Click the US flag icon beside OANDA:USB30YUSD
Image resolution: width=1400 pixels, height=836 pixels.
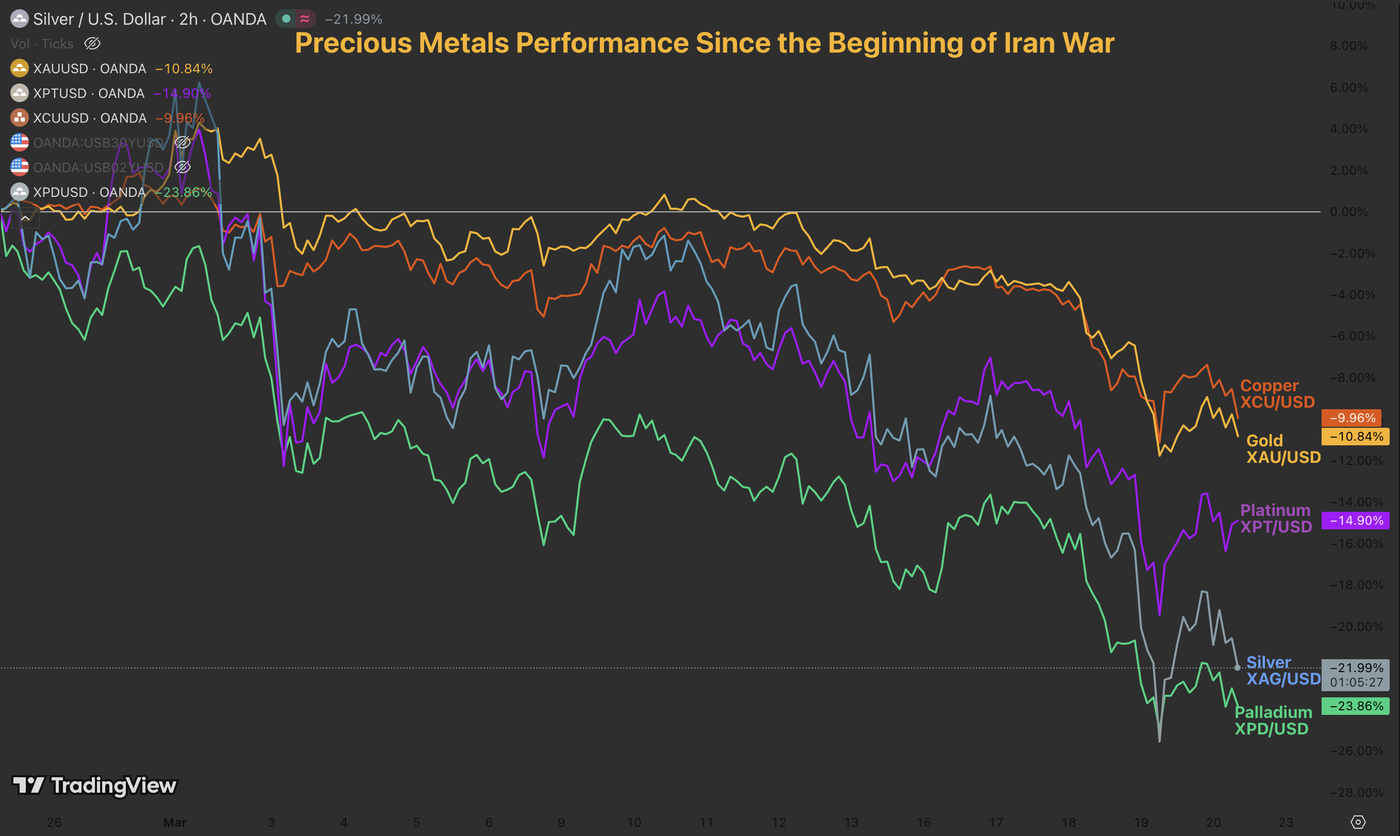point(19,142)
